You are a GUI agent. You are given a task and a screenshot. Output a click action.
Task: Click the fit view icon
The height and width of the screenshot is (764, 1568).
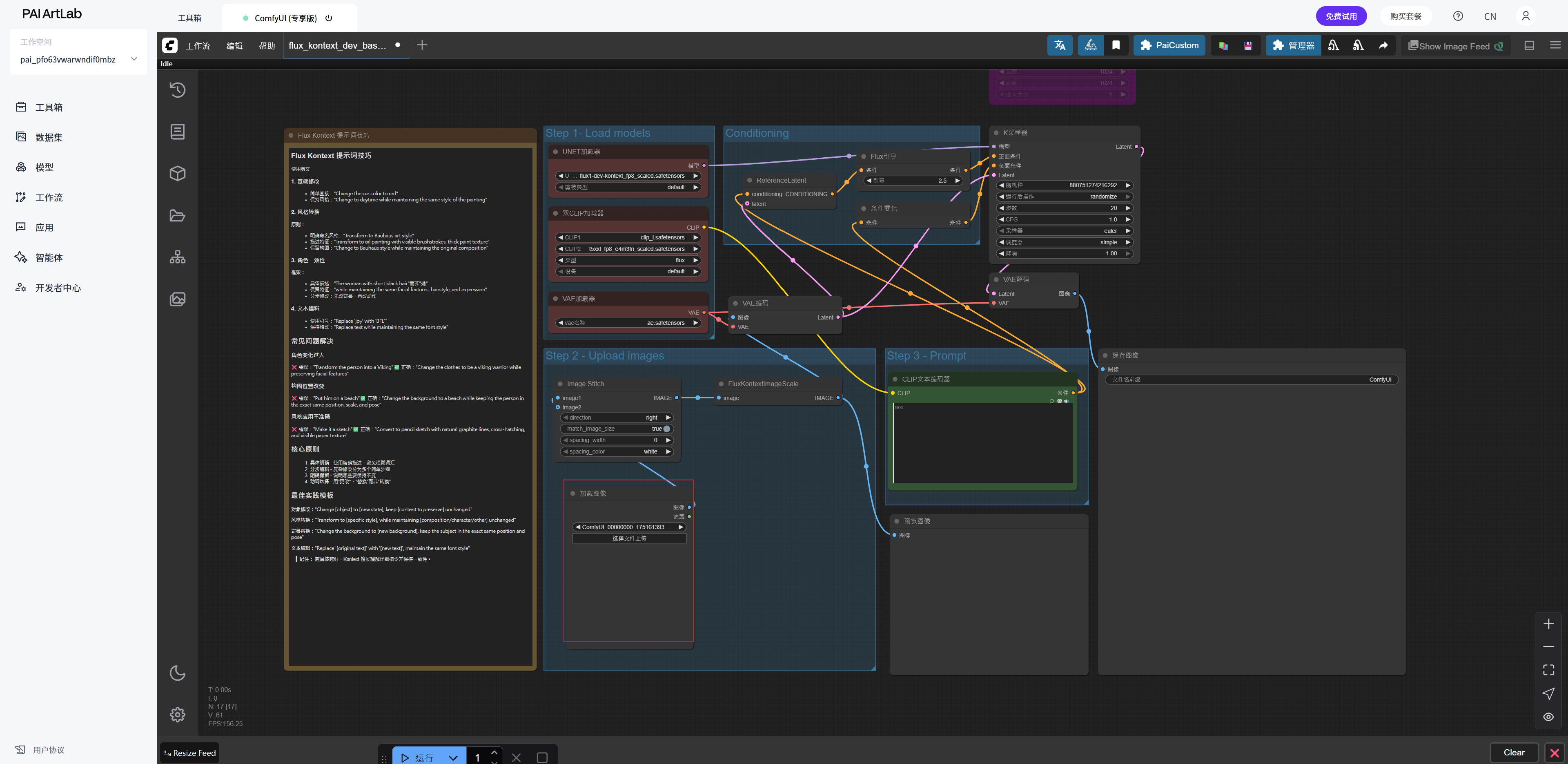[x=1548, y=670]
